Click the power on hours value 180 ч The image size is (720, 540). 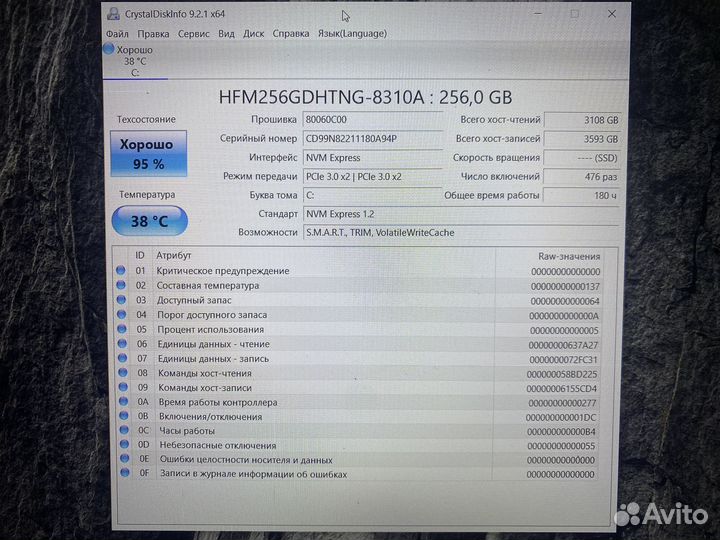pos(582,196)
